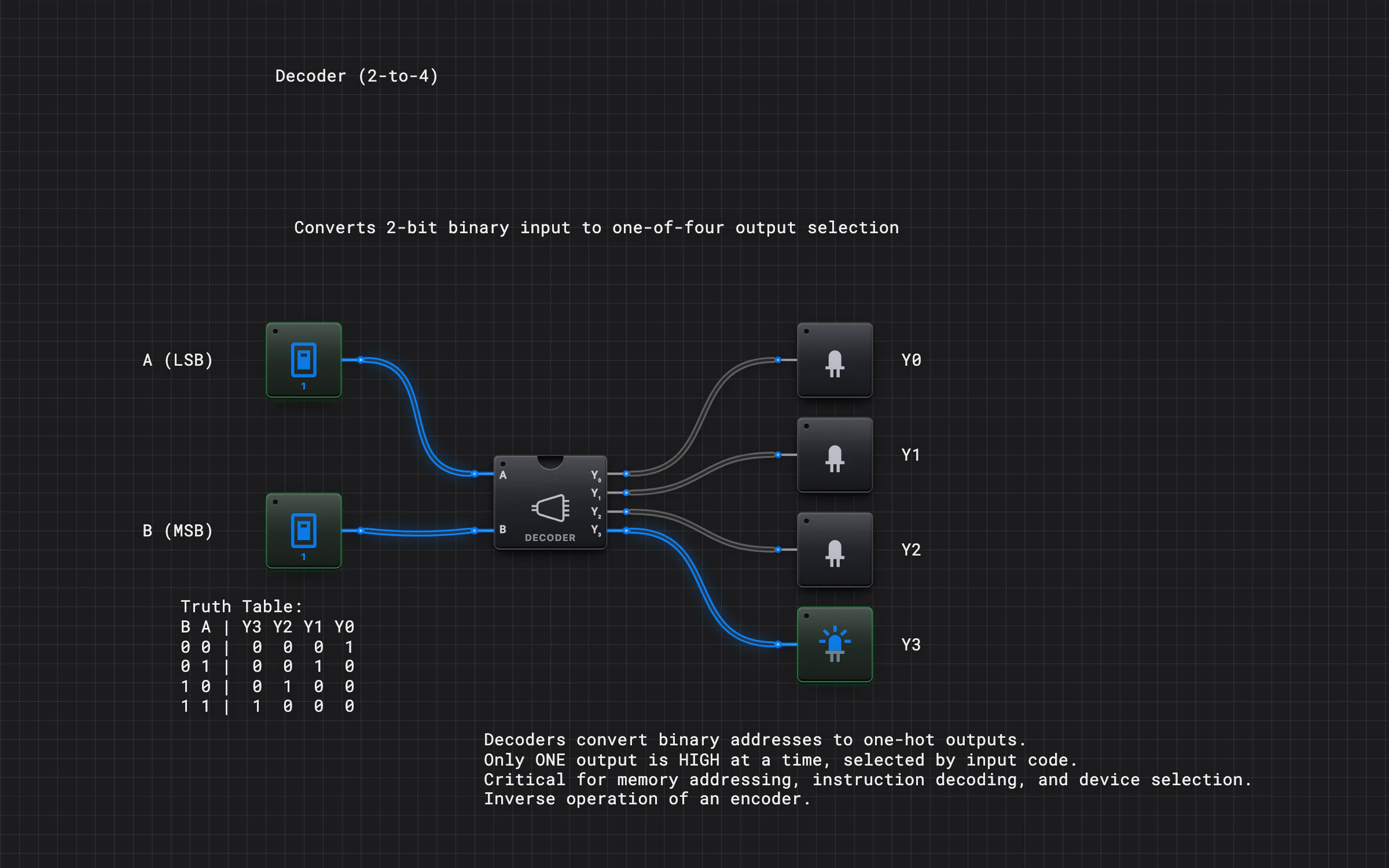Select the 'Y1' output label
Viewport: 1389px width, 868px height.
[911, 455]
